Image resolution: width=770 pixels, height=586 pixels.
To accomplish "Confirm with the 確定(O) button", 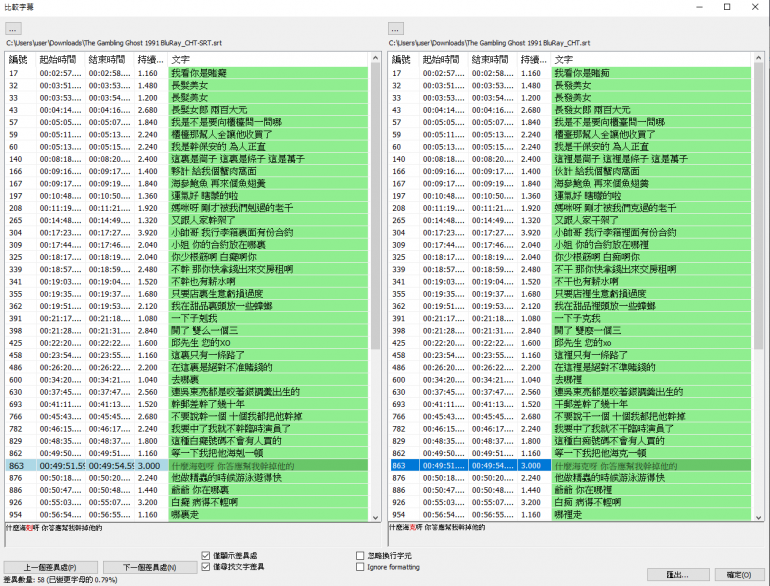I will click(739, 575).
